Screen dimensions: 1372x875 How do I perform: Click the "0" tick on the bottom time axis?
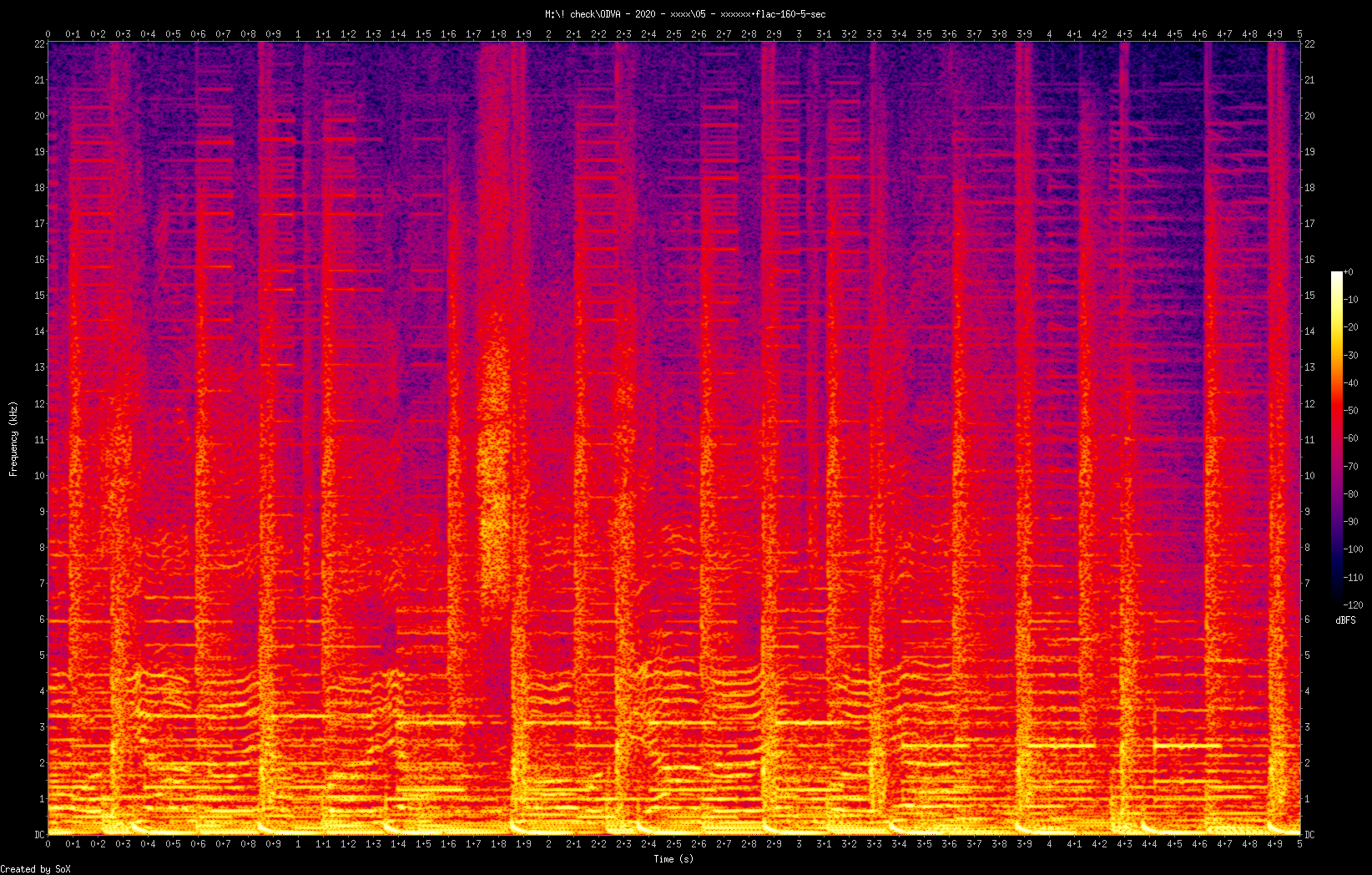pyautogui.click(x=48, y=844)
